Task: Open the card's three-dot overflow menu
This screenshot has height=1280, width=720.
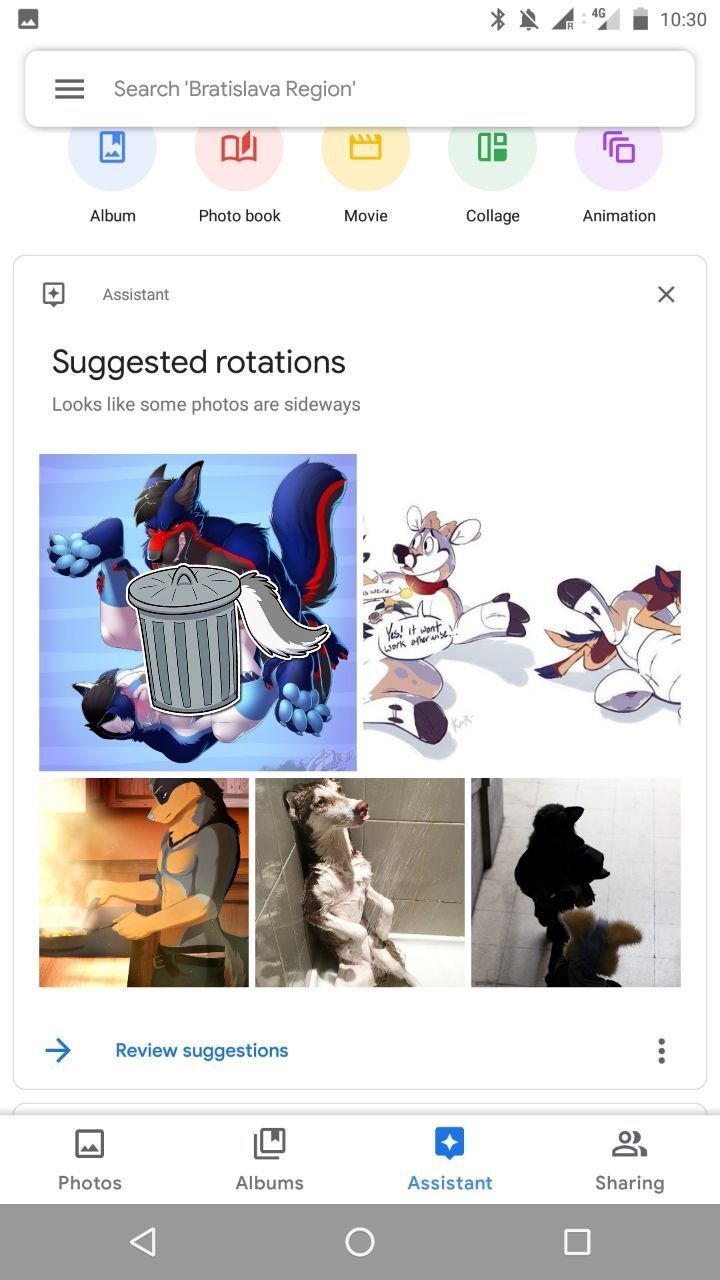Action: pyautogui.click(x=661, y=1050)
